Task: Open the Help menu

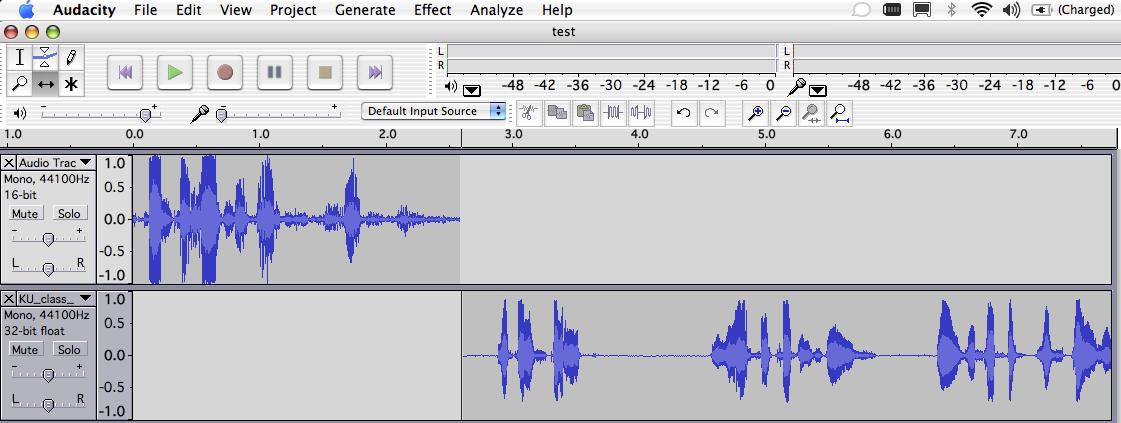Action: [557, 10]
